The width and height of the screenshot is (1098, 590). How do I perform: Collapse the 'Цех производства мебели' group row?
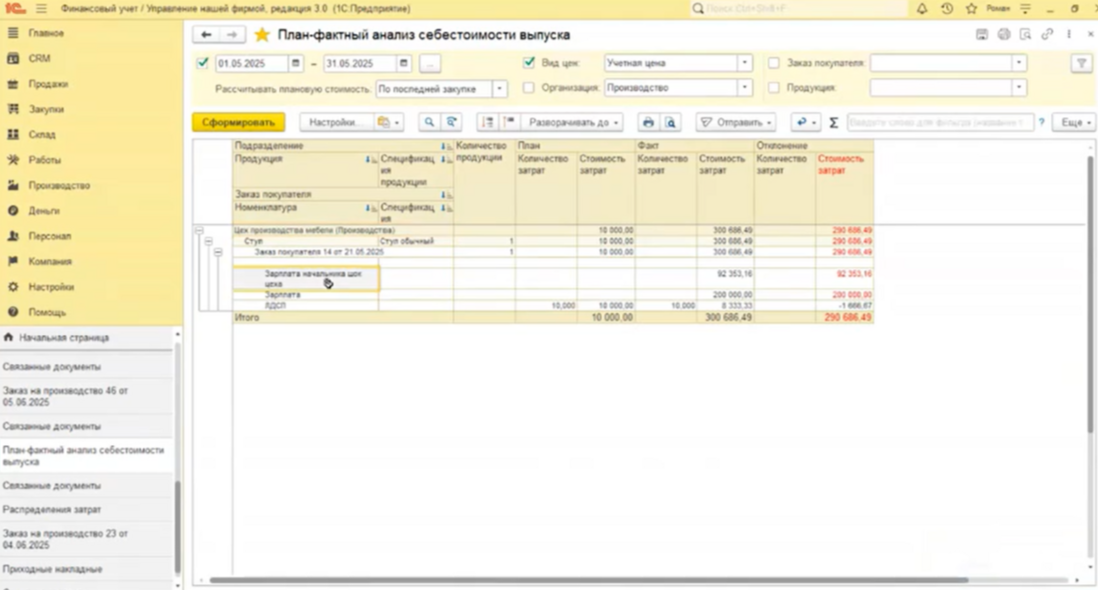coord(199,231)
